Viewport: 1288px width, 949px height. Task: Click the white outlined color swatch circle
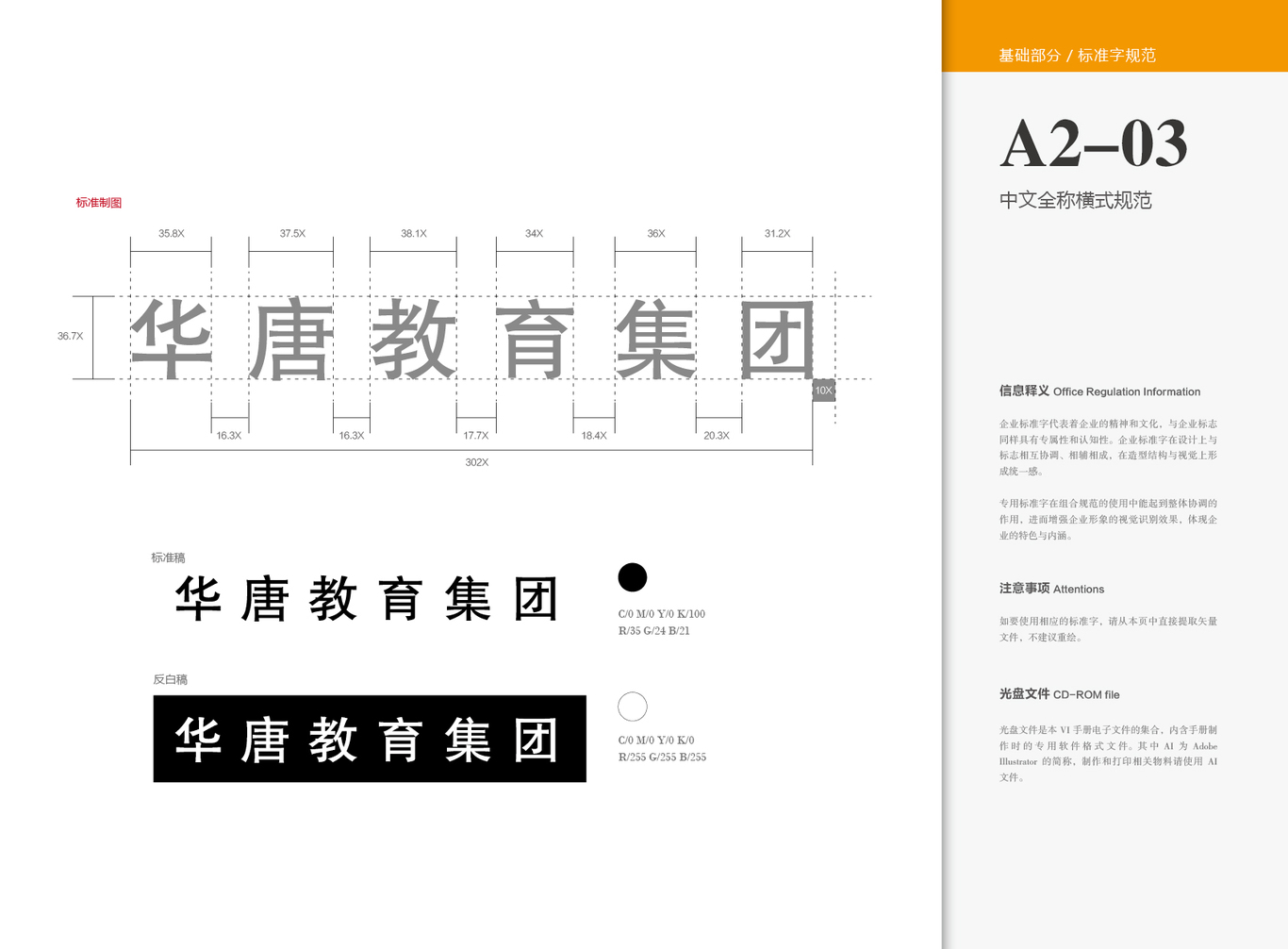(632, 707)
